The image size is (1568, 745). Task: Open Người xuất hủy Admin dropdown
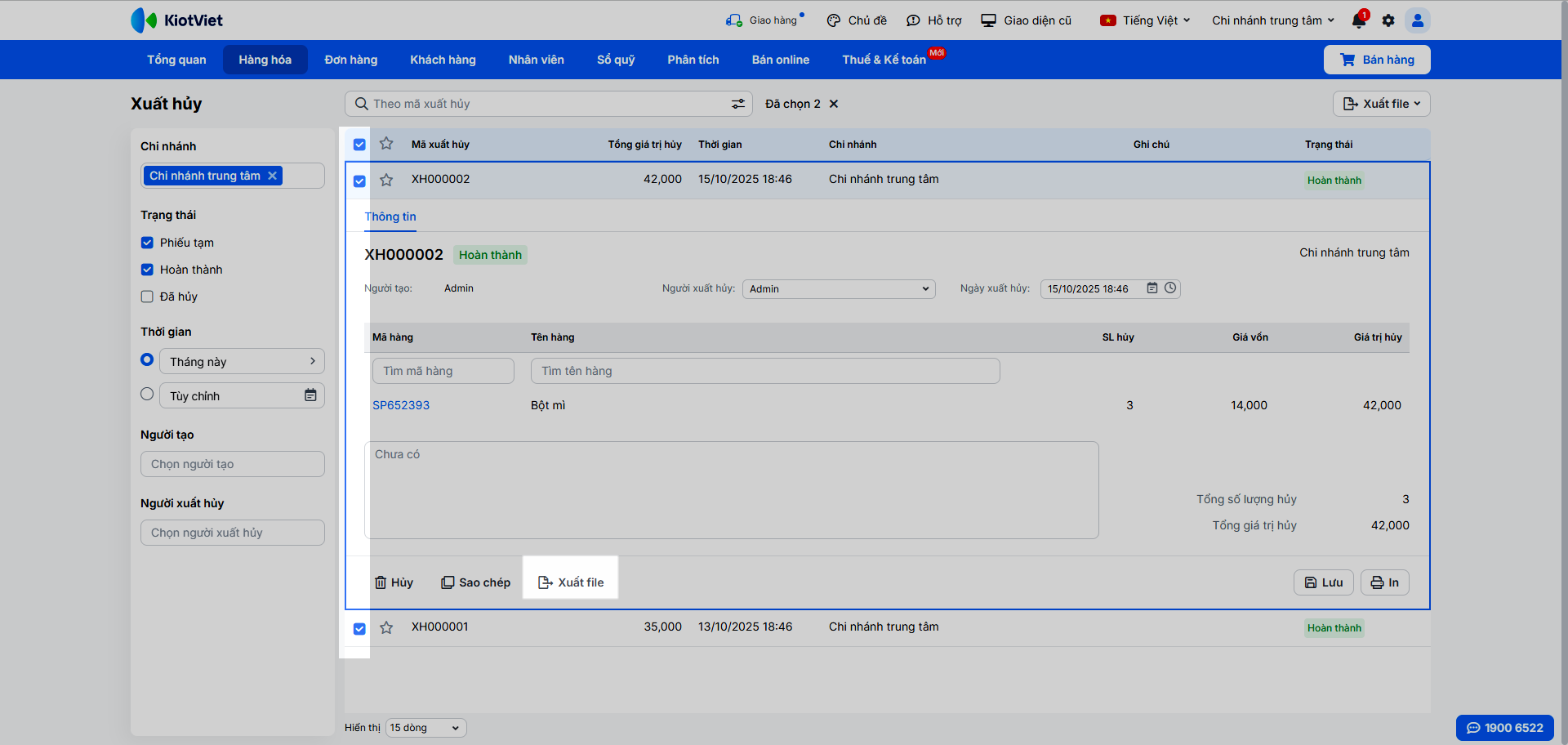tap(839, 288)
